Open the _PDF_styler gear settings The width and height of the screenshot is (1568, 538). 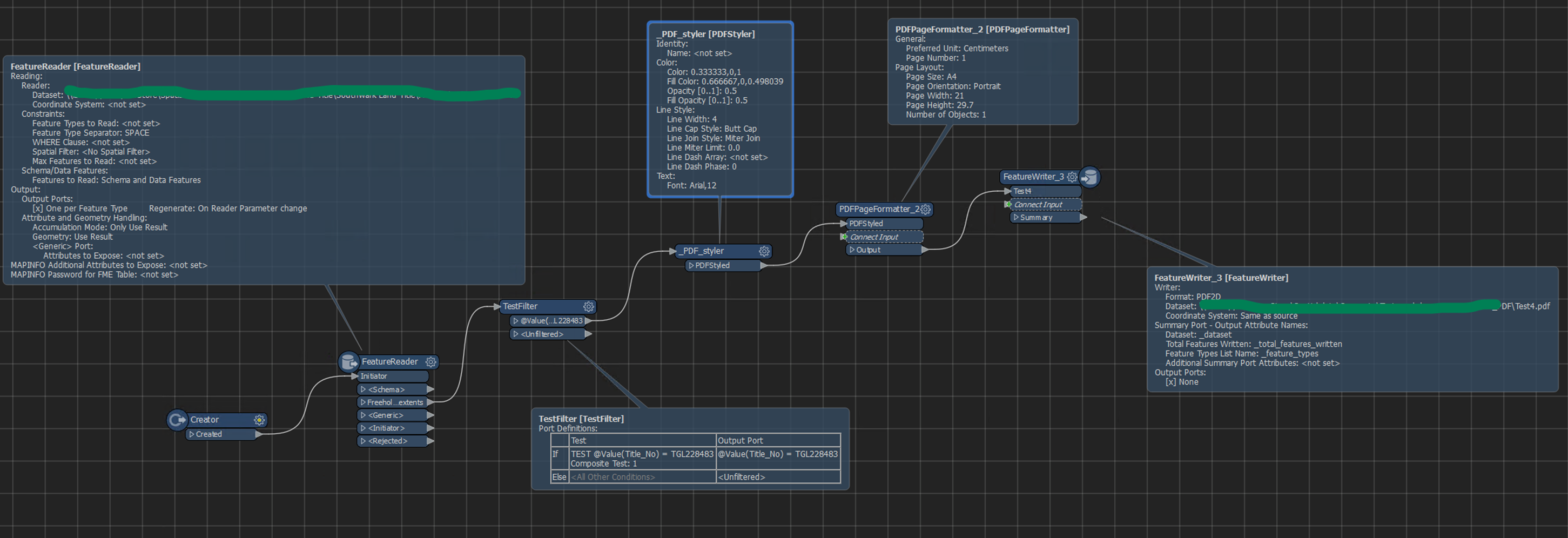764,251
